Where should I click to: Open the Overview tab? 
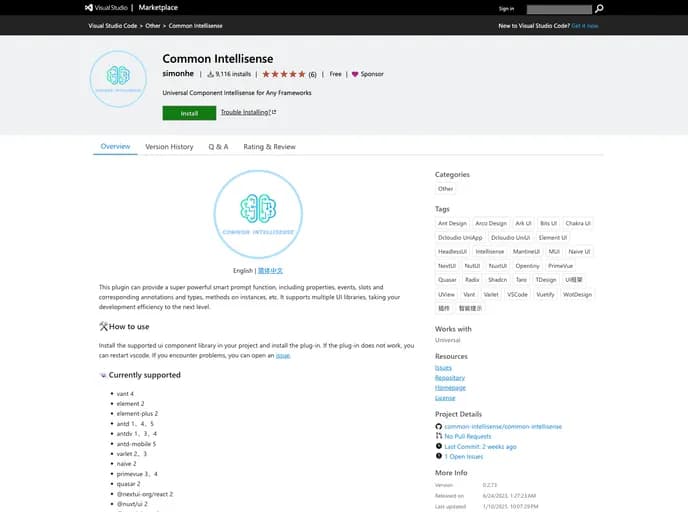115,147
